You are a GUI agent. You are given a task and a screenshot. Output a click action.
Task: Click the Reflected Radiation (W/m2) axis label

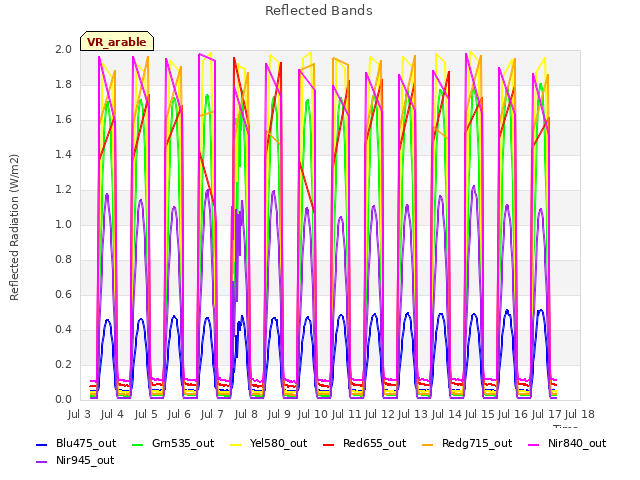14,227
